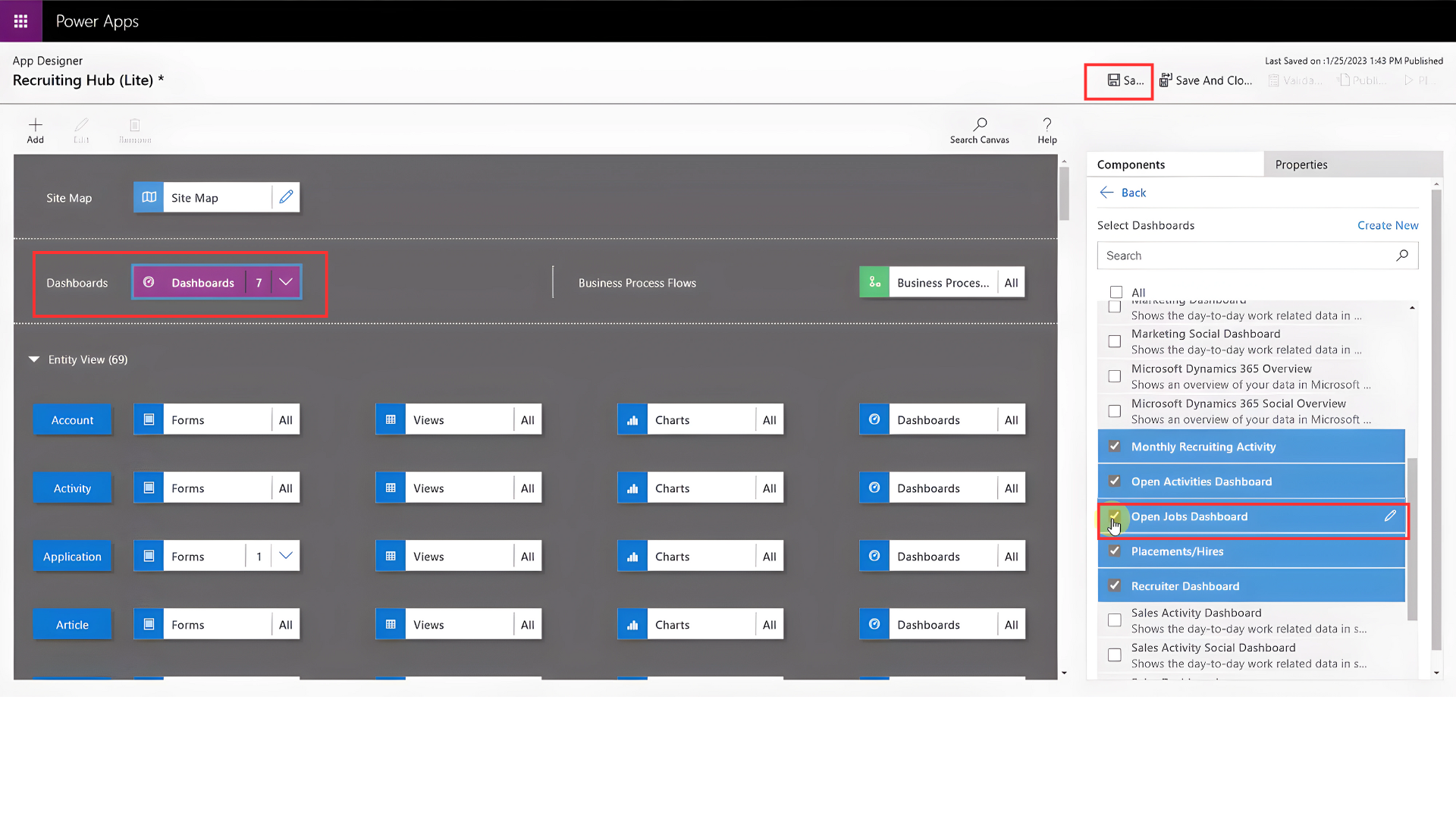Select the Activity entity tile
Screen dimensions: 1456x819
pos(72,488)
